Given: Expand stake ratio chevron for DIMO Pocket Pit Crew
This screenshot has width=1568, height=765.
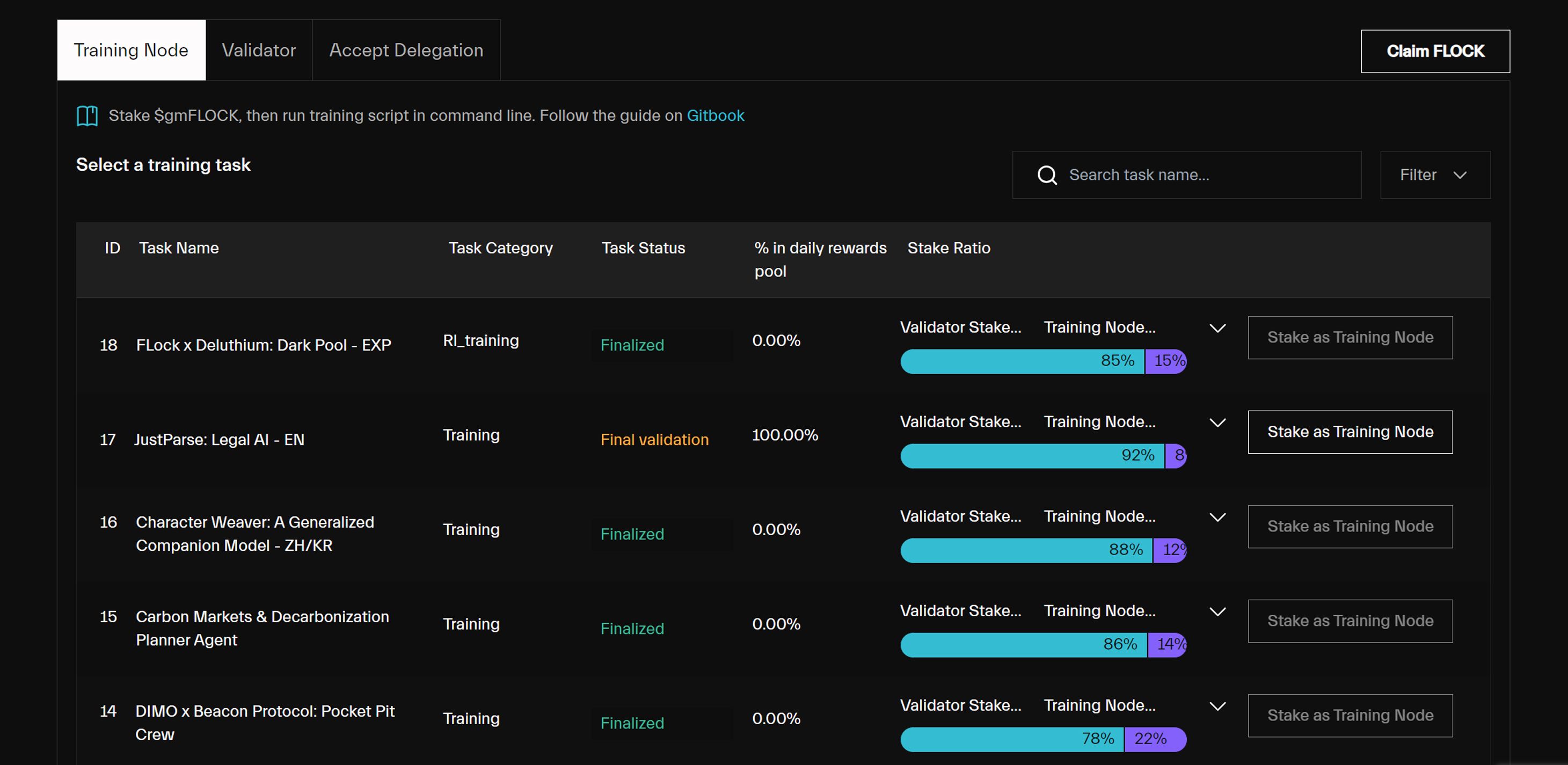Looking at the screenshot, I should (x=1217, y=706).
